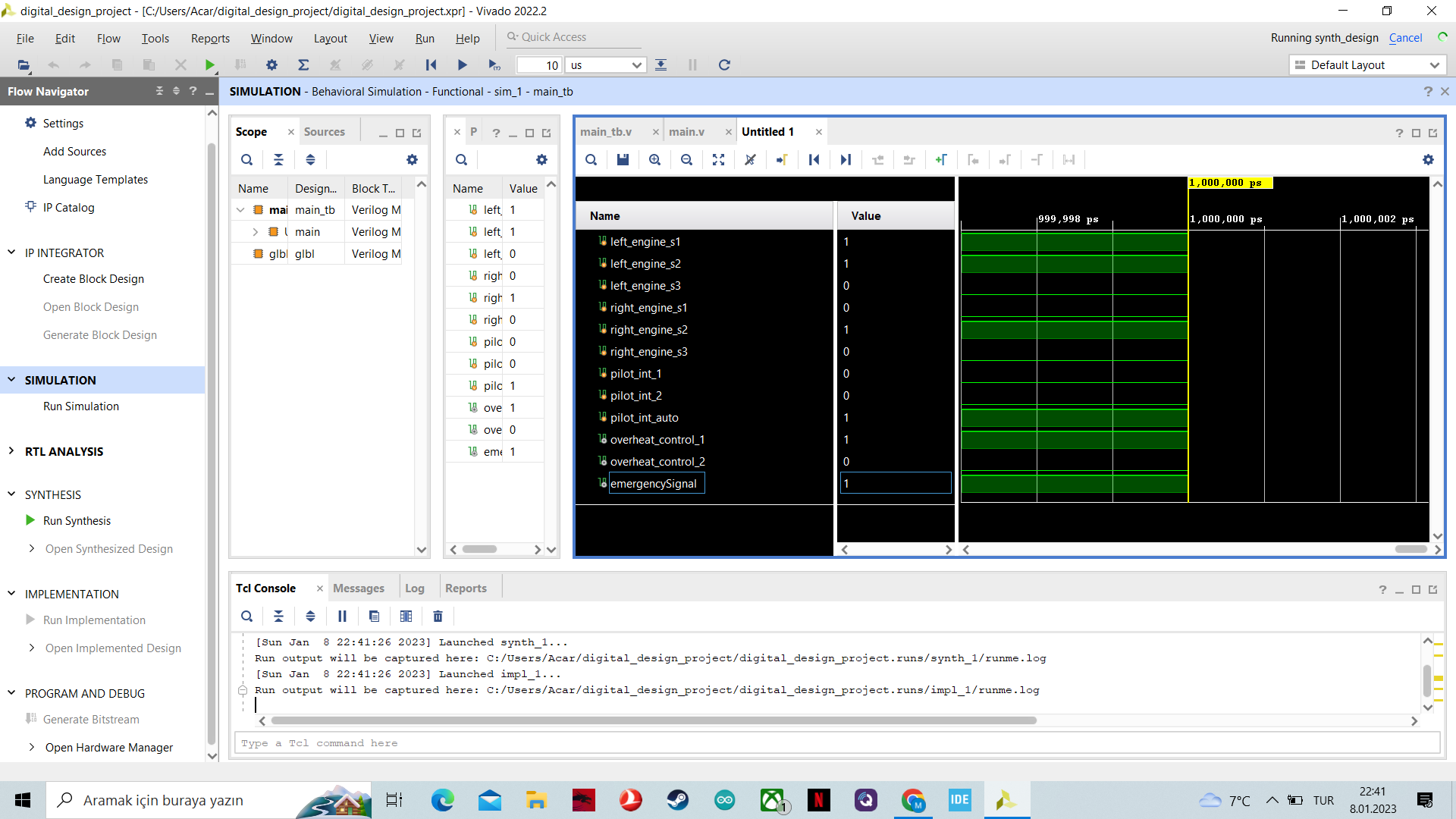
Task: Expand the Open Synthesized Design section
Action: point(33,548)
